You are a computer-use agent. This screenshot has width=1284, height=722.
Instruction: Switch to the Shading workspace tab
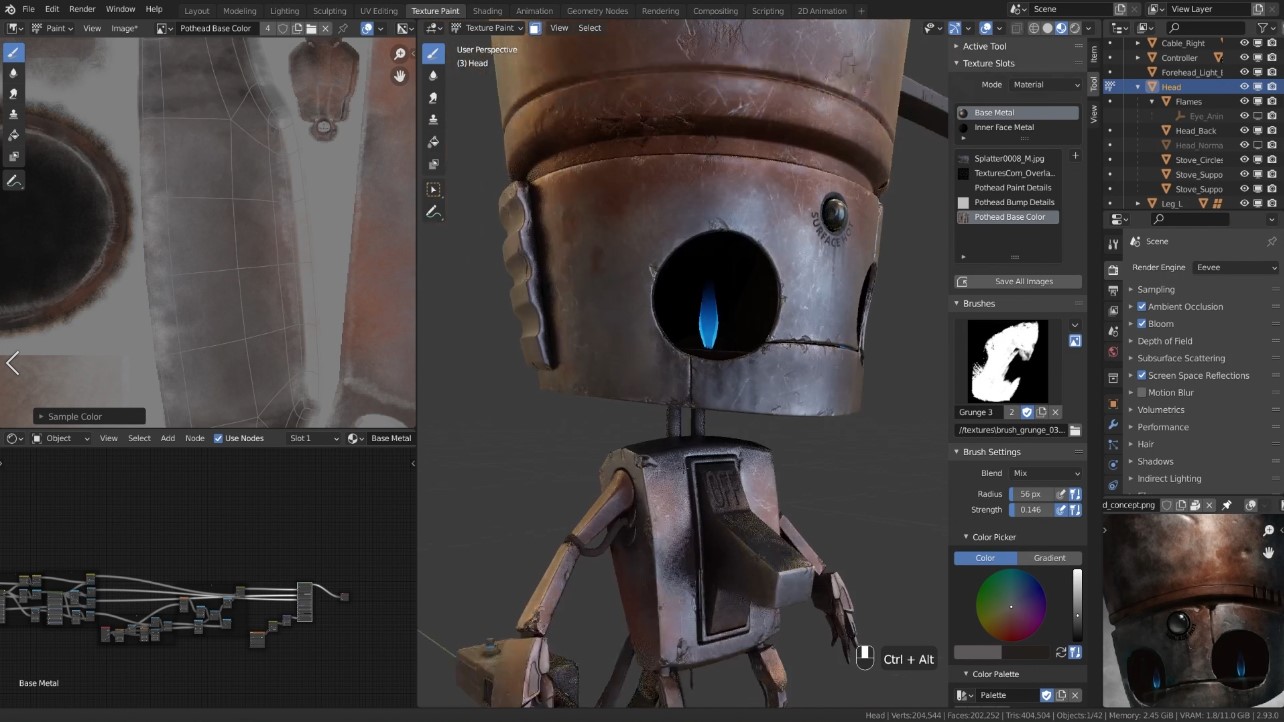pyautogui.click(x=487, y=11)
